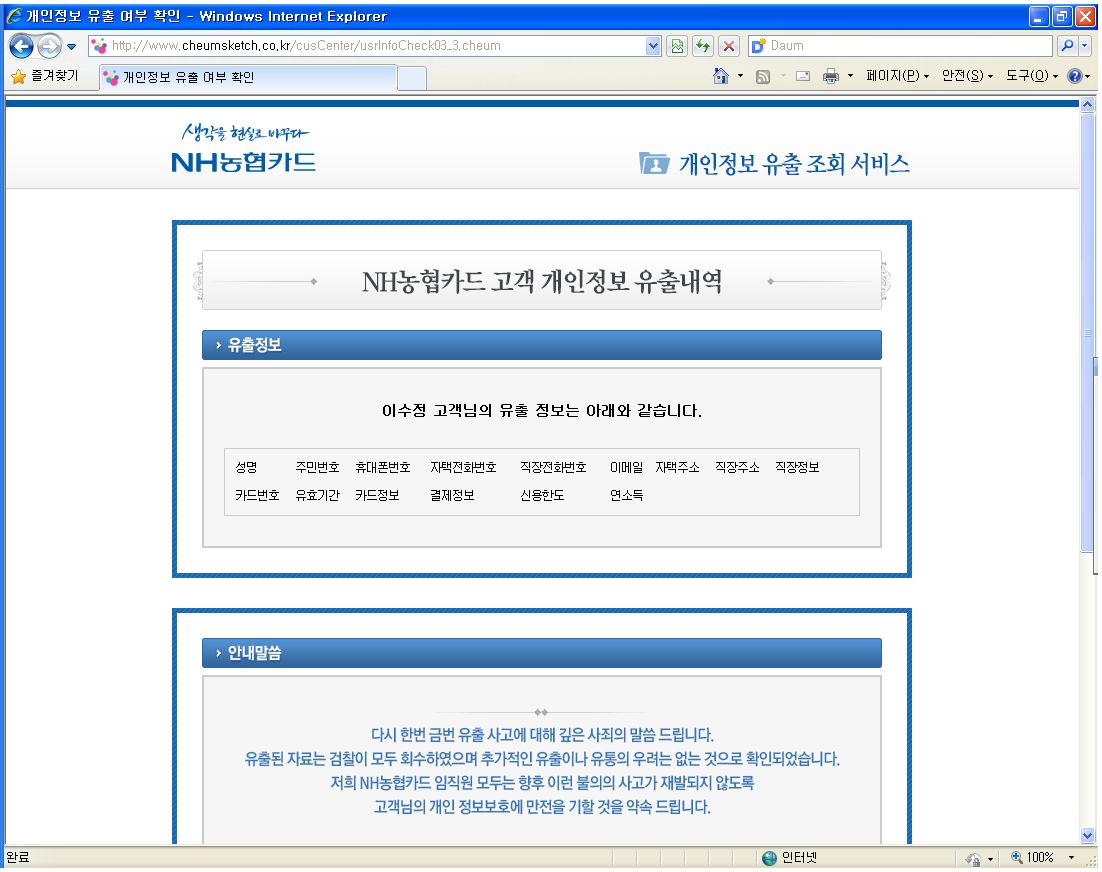Image resolution: width=1102 pixels, height=872 pixels.
Task: Open the 도구(O) menu
Action: point(1032,76)
